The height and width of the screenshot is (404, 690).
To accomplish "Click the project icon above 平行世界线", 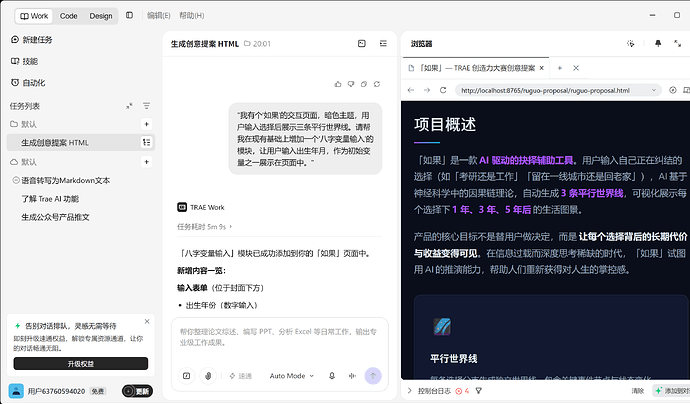I will 442,327.
